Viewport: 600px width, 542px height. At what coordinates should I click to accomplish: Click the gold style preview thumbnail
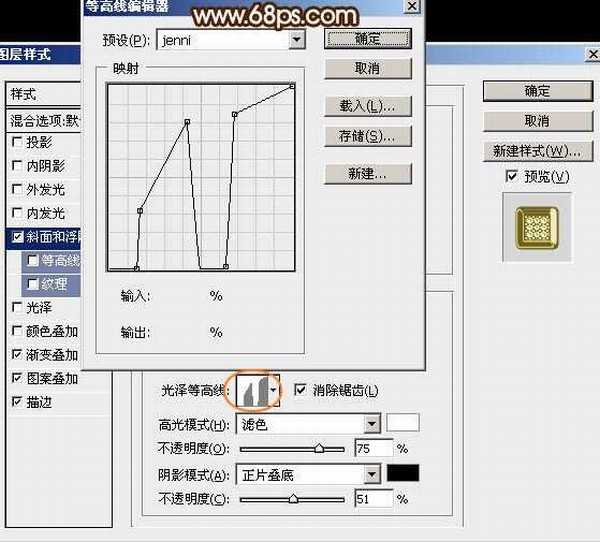click(537, 228)
